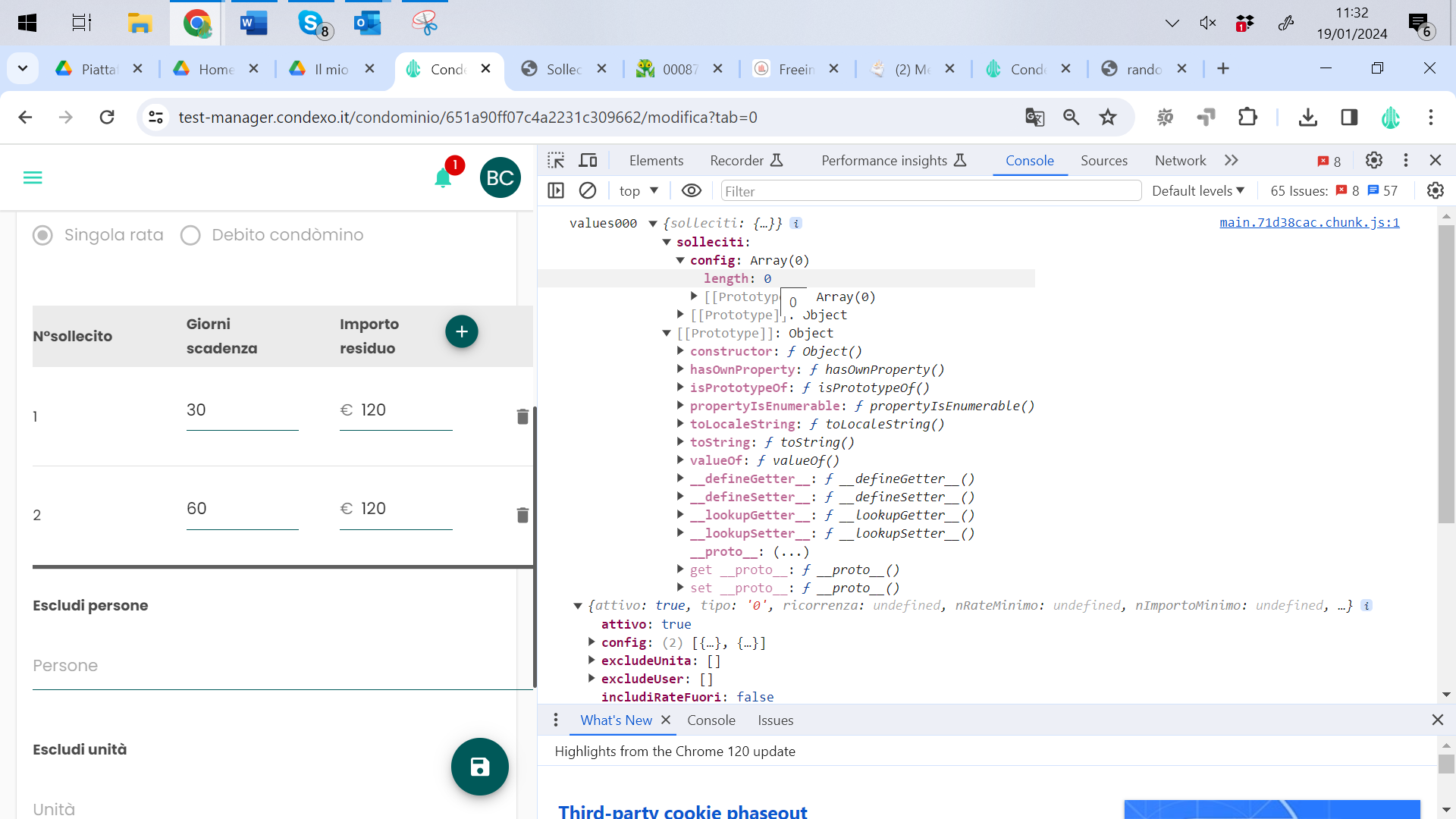This screenshot has height=819, width=1456.
Task: Click the console Filter input field
Action: pyautogui.click(x=930, y=191)
